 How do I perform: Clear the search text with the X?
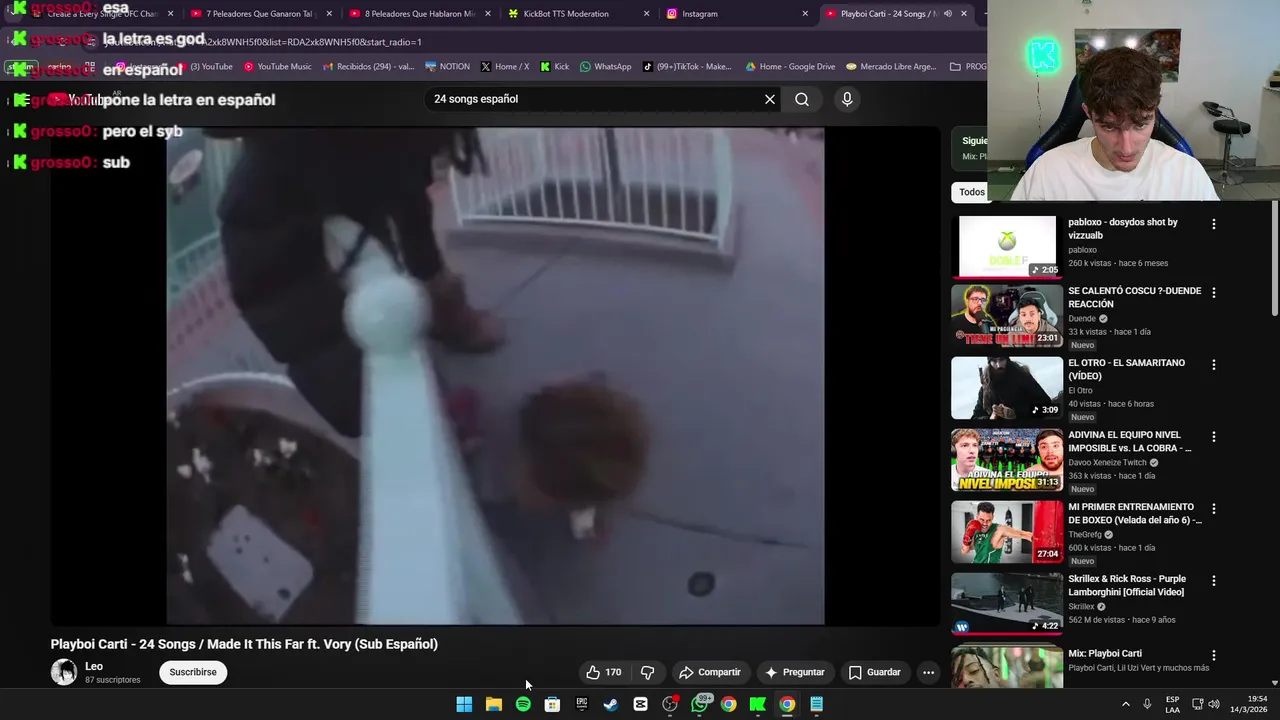point(770,99)
